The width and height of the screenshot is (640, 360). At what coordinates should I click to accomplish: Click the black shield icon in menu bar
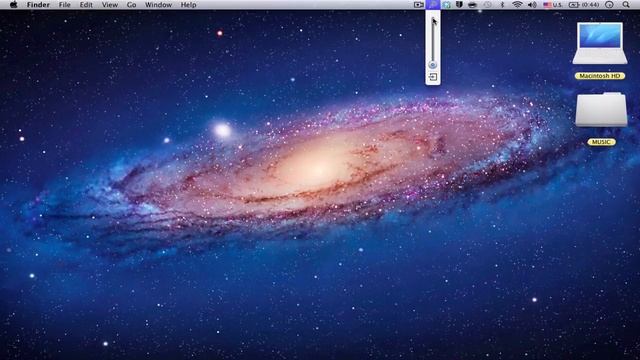pyautogui.click(x=459, y=5)
